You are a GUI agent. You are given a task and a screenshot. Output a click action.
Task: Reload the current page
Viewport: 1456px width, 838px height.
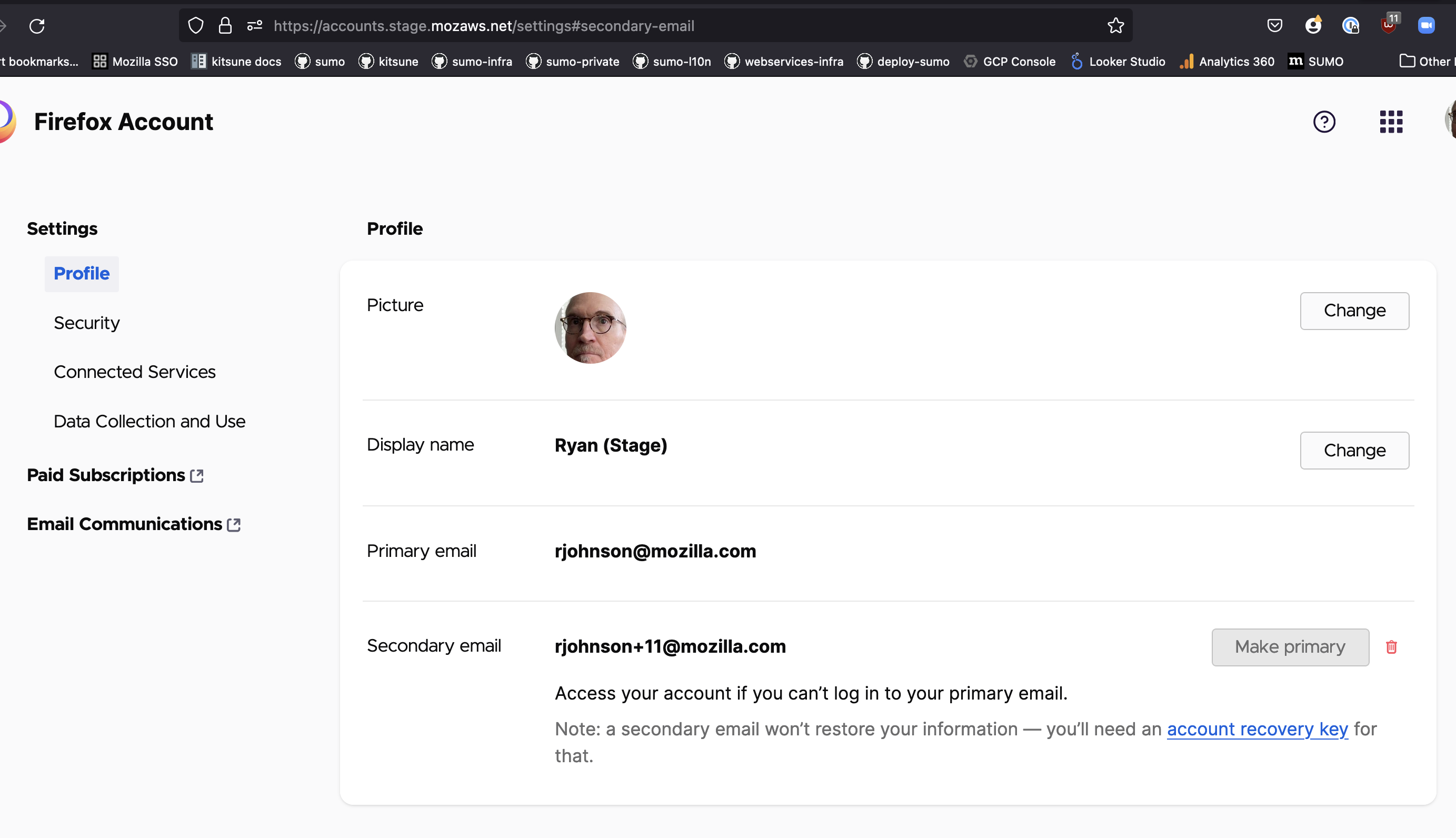[x=37, y=25]
